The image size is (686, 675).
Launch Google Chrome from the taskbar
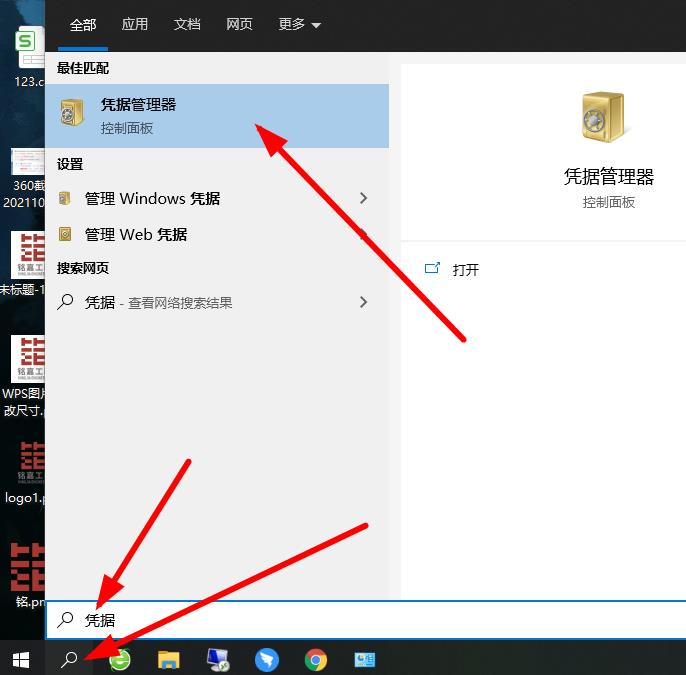point(316,659)
